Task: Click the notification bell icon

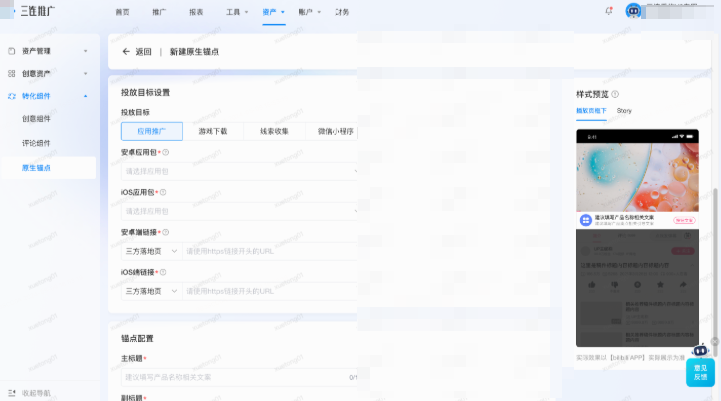Action: click(x=609, y=11)
